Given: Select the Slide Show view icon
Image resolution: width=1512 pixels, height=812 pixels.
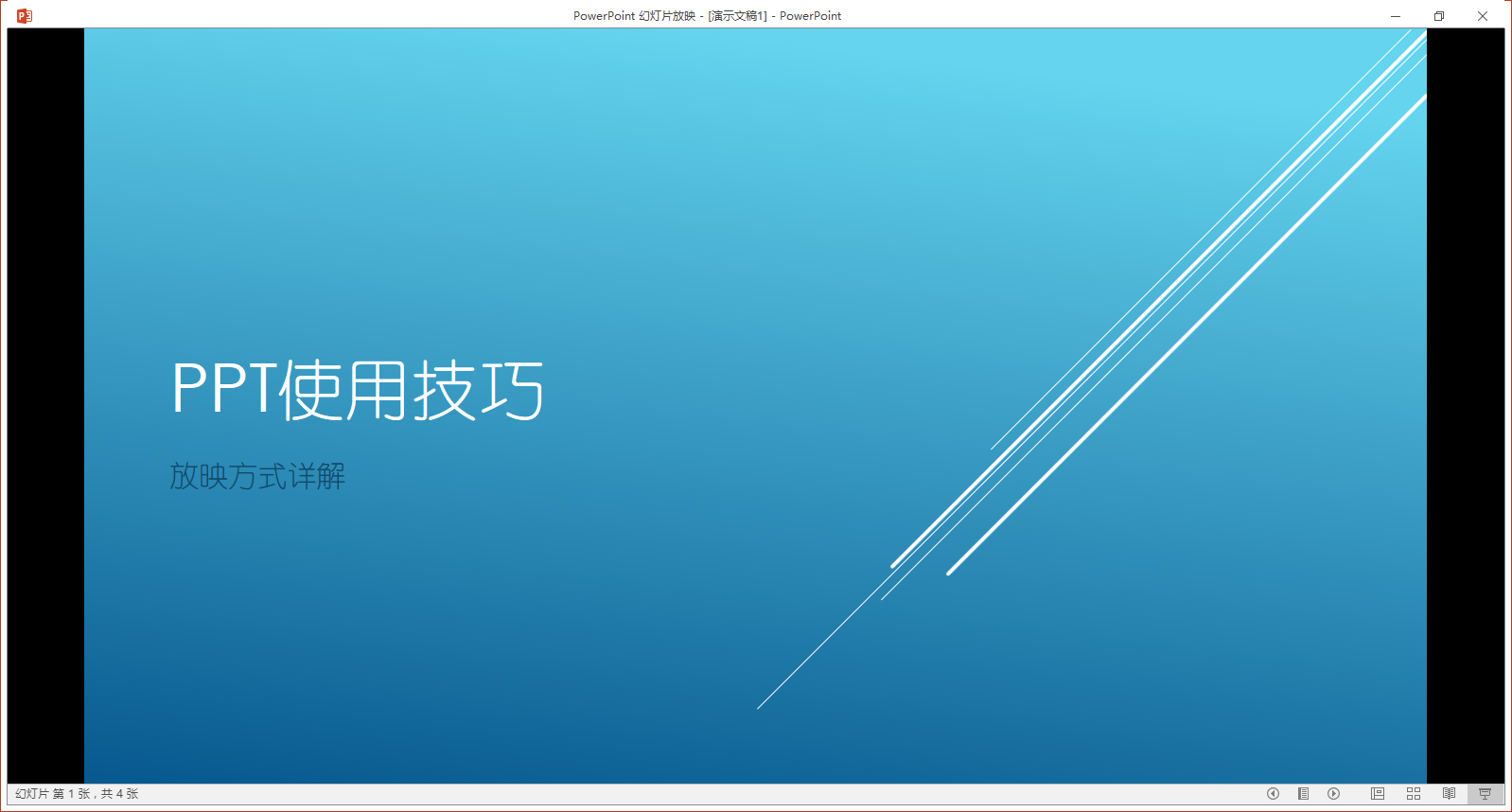Looking at the screenshot, I should [x=1485, y=794].
